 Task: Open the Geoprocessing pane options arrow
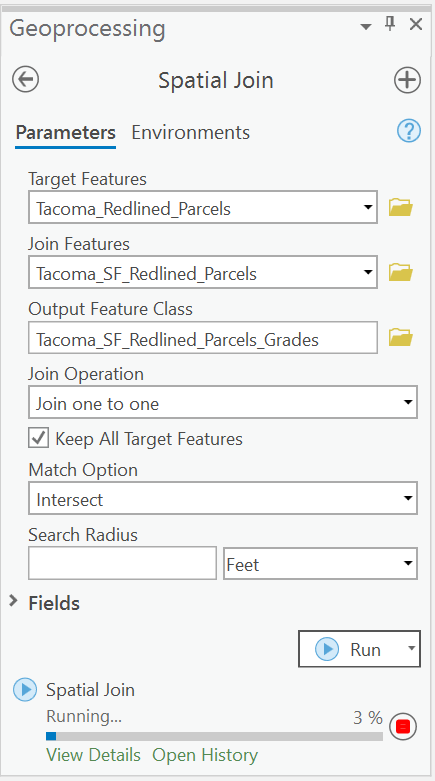point(366,26)
